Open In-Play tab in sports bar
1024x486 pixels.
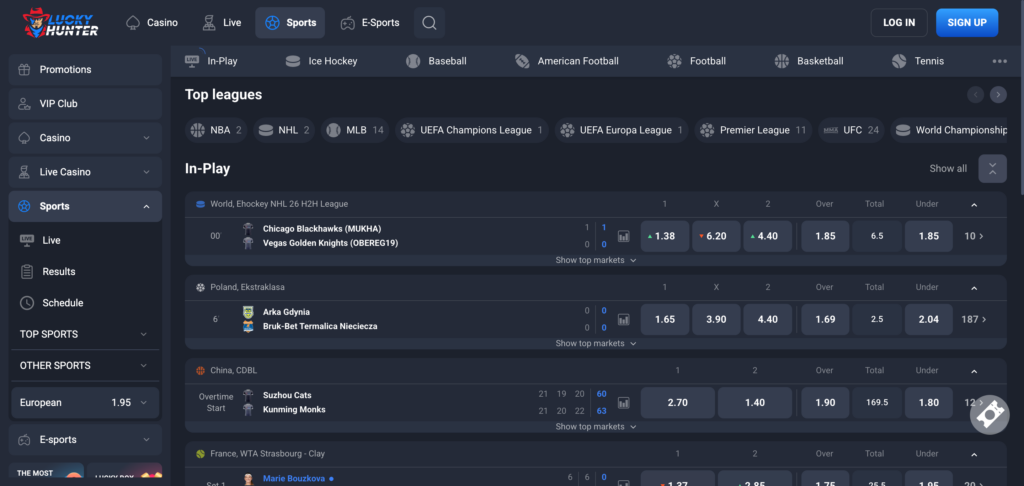click(212, 61)
